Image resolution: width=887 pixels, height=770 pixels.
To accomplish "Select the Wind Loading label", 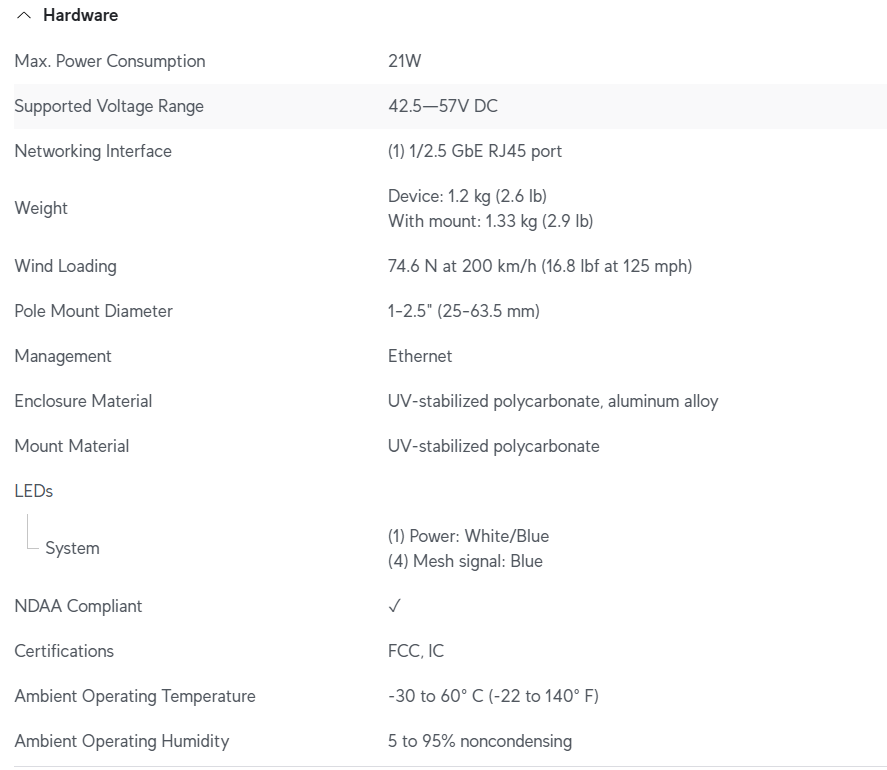I will [x=65, y=266].
